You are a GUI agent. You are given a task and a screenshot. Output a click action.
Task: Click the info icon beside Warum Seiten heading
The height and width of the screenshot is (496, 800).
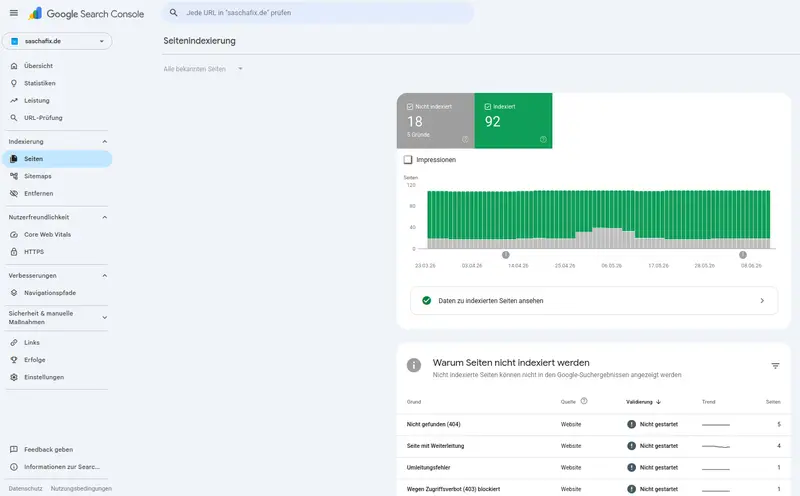click(414, 365)
